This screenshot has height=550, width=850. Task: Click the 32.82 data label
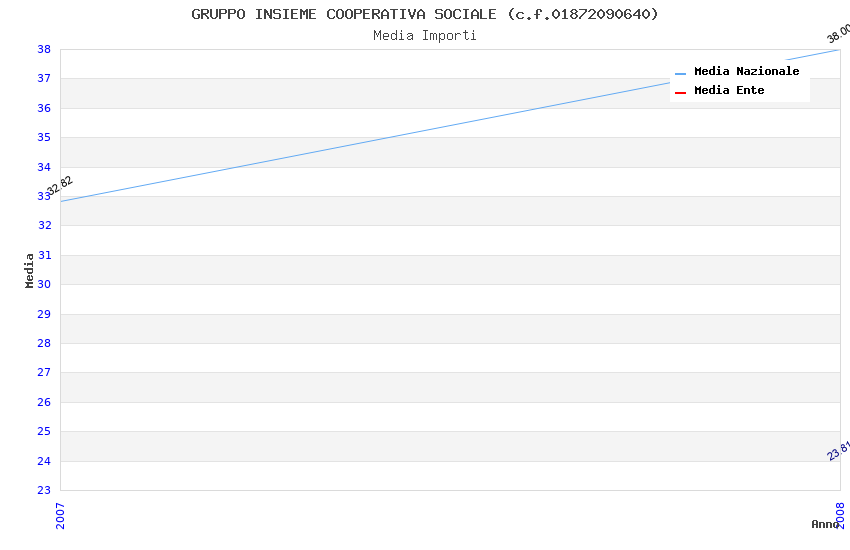(x=60, y=185)
